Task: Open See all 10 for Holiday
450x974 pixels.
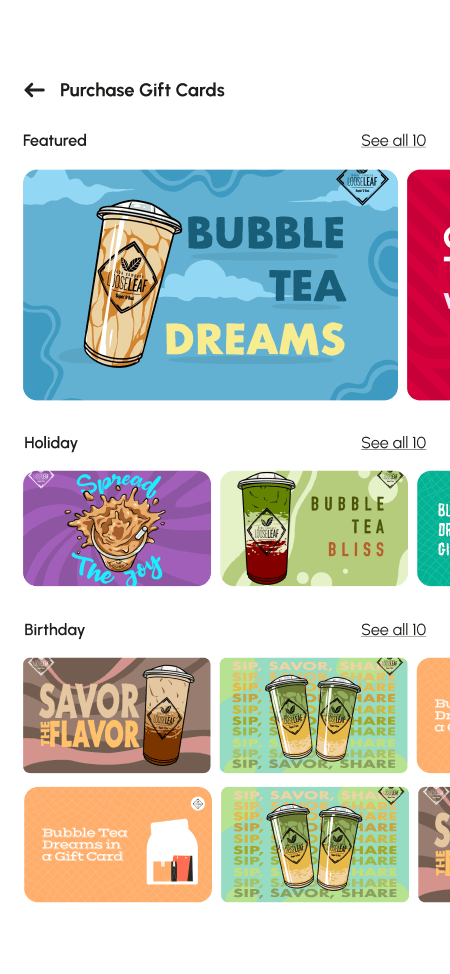Action: [393, 443]
